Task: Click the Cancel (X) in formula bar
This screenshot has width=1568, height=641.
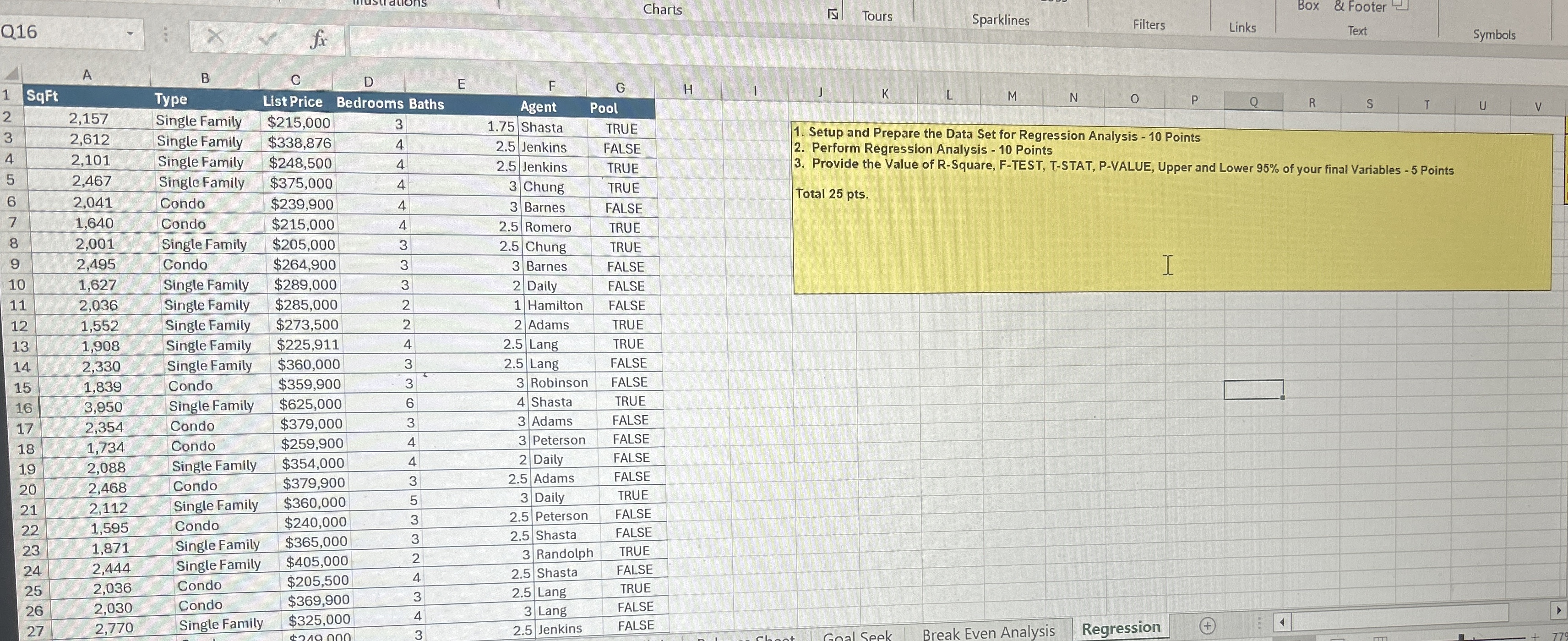Action: click(216, 37)
